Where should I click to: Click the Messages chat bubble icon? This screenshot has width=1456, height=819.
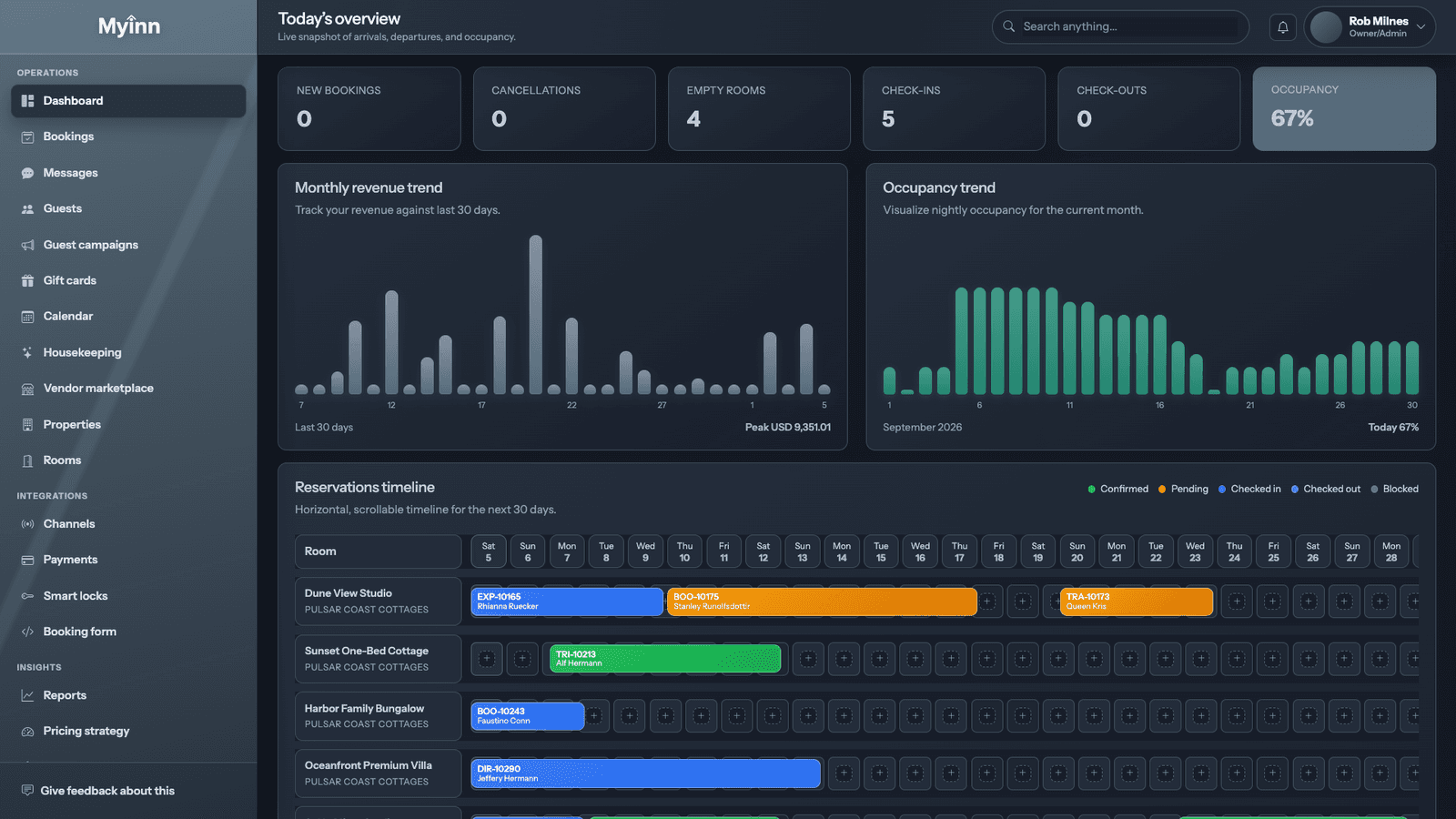point(27,173)
